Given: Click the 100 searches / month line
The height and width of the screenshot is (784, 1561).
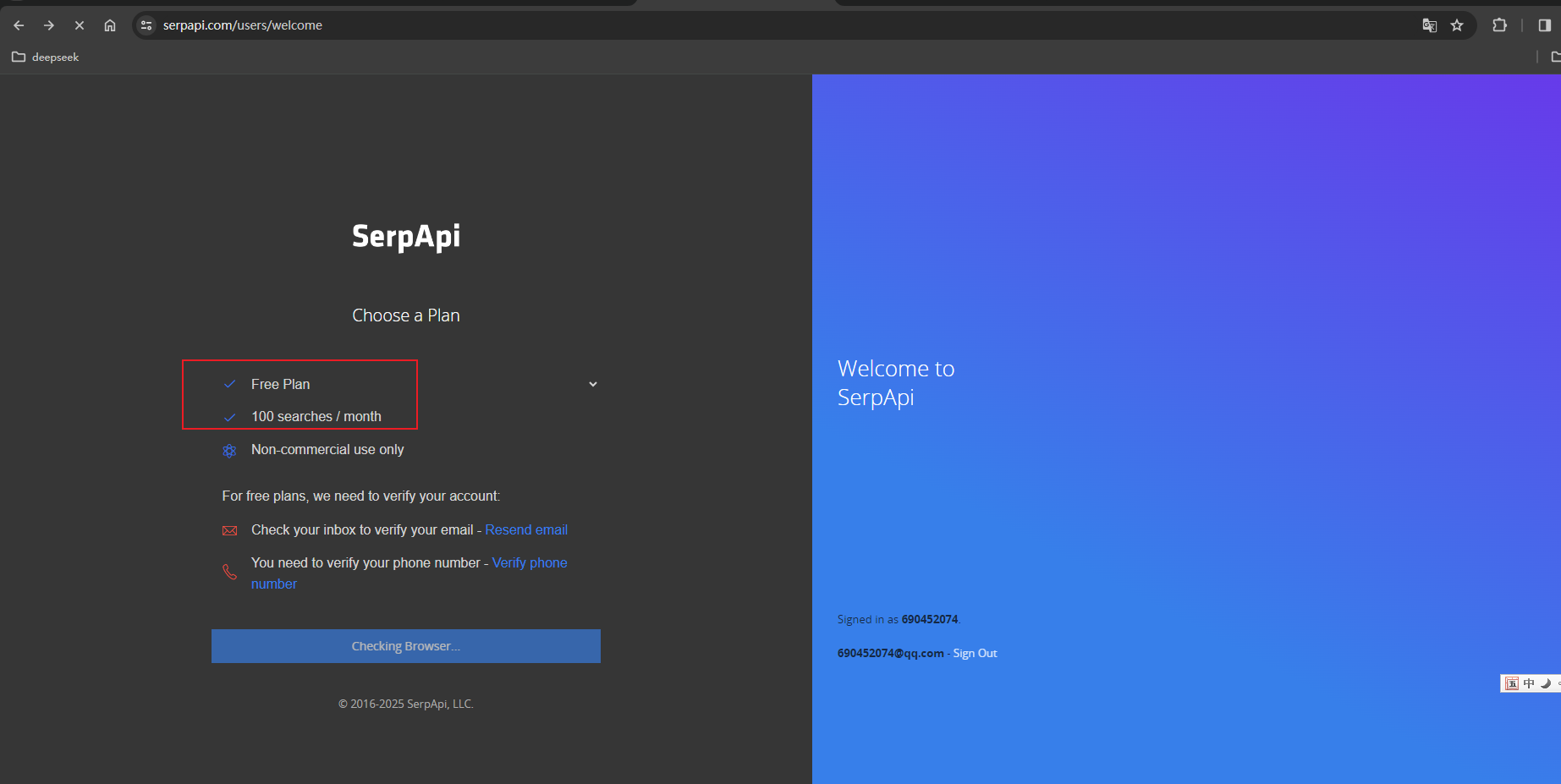Looking at the screenshot, I should point(316,416).
